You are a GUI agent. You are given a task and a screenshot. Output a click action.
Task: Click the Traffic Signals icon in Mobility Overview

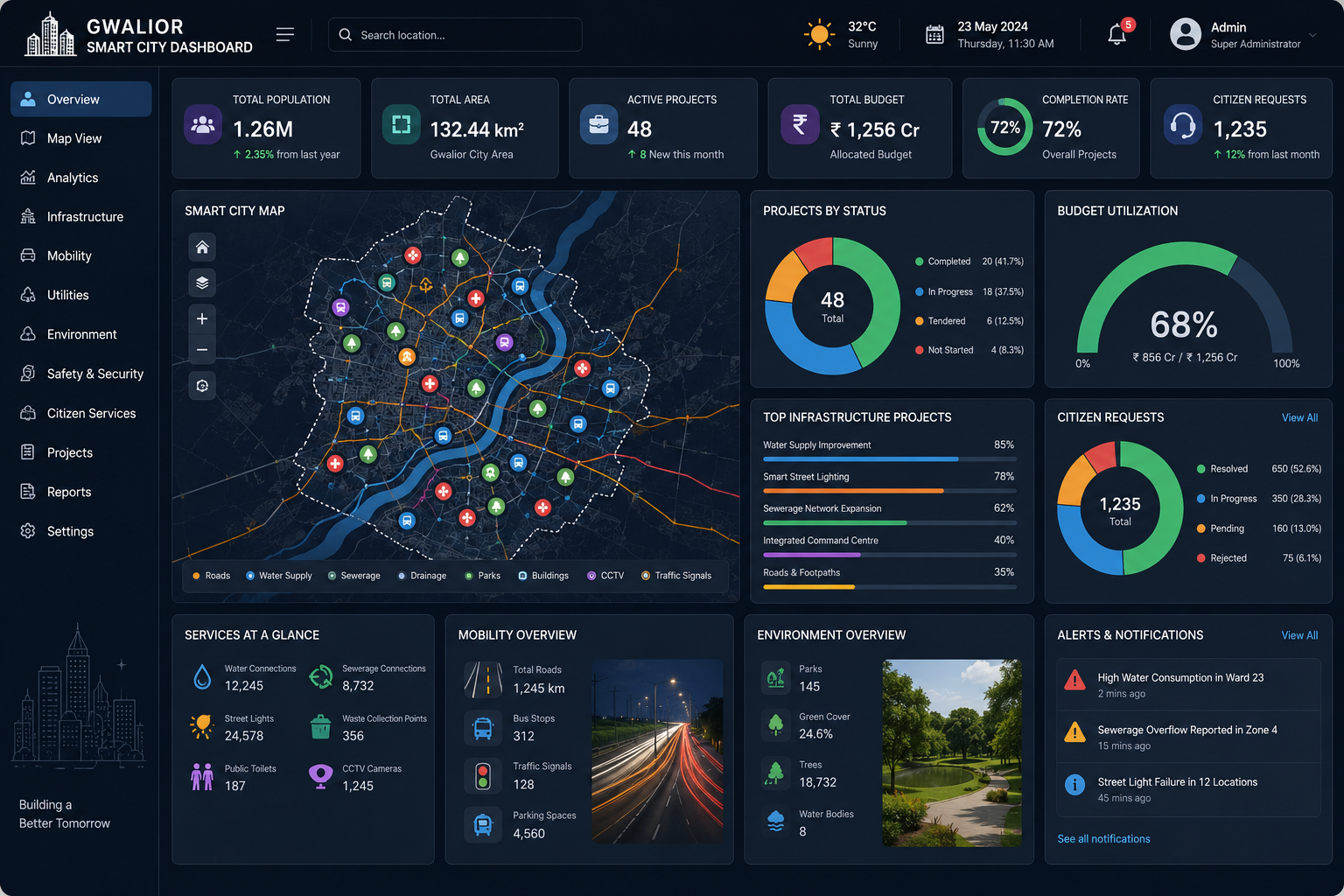483,776
